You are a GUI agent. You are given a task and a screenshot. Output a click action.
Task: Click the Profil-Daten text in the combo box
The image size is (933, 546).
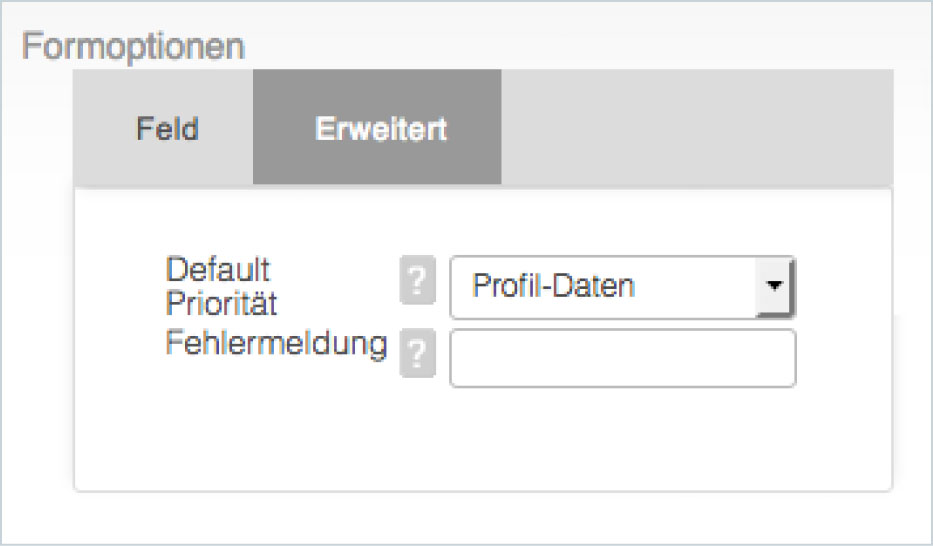click(x=553, y=286)
